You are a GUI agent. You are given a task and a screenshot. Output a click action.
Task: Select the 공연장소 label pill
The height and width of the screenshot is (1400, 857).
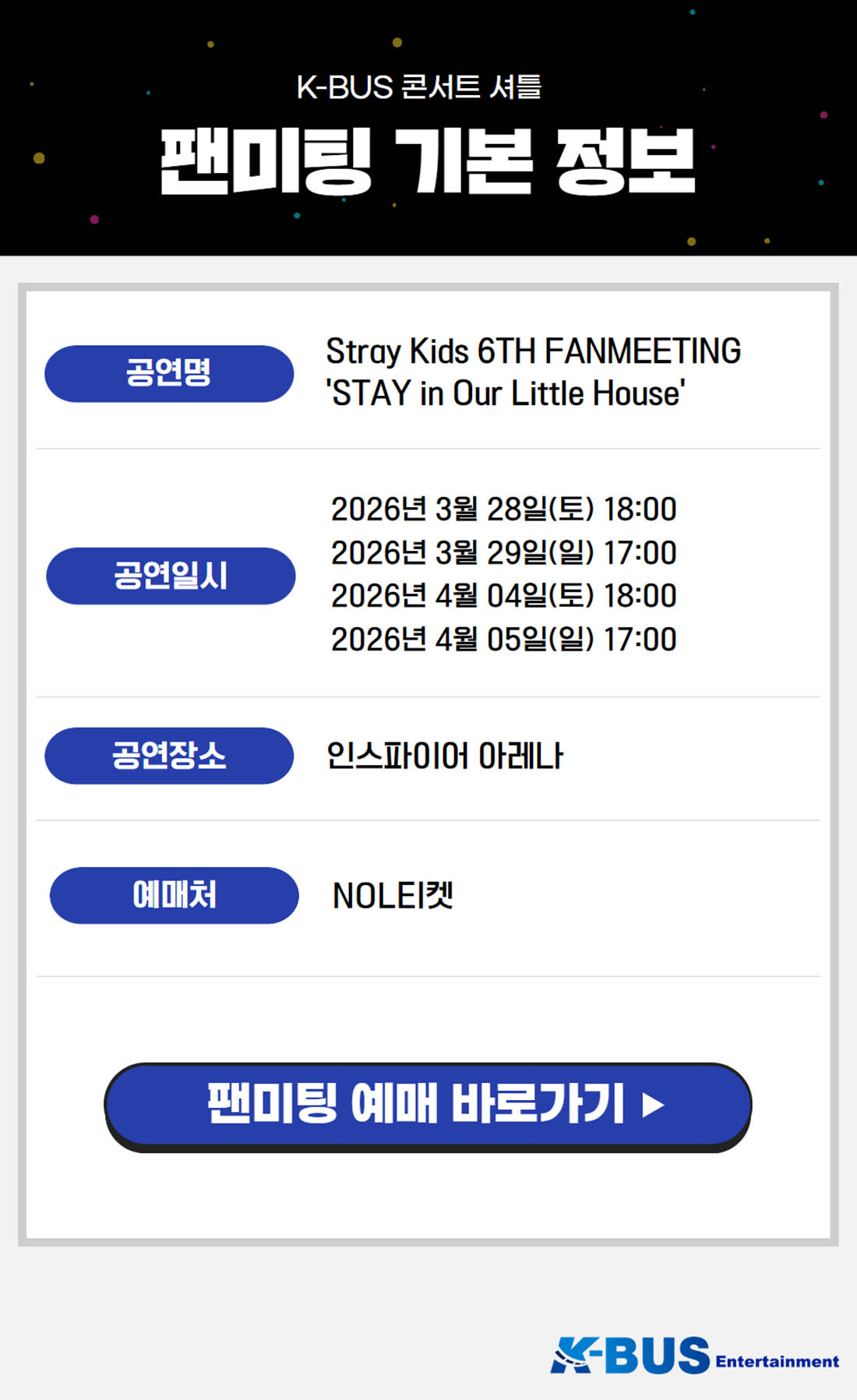169,756
